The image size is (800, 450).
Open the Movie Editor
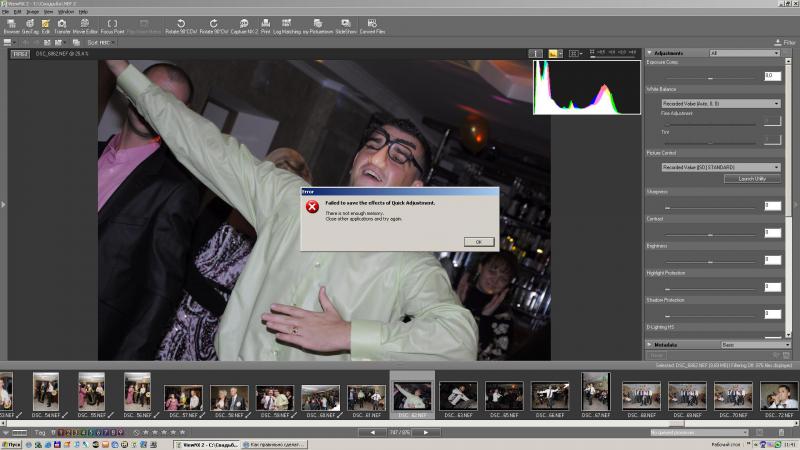click(85, 27)
